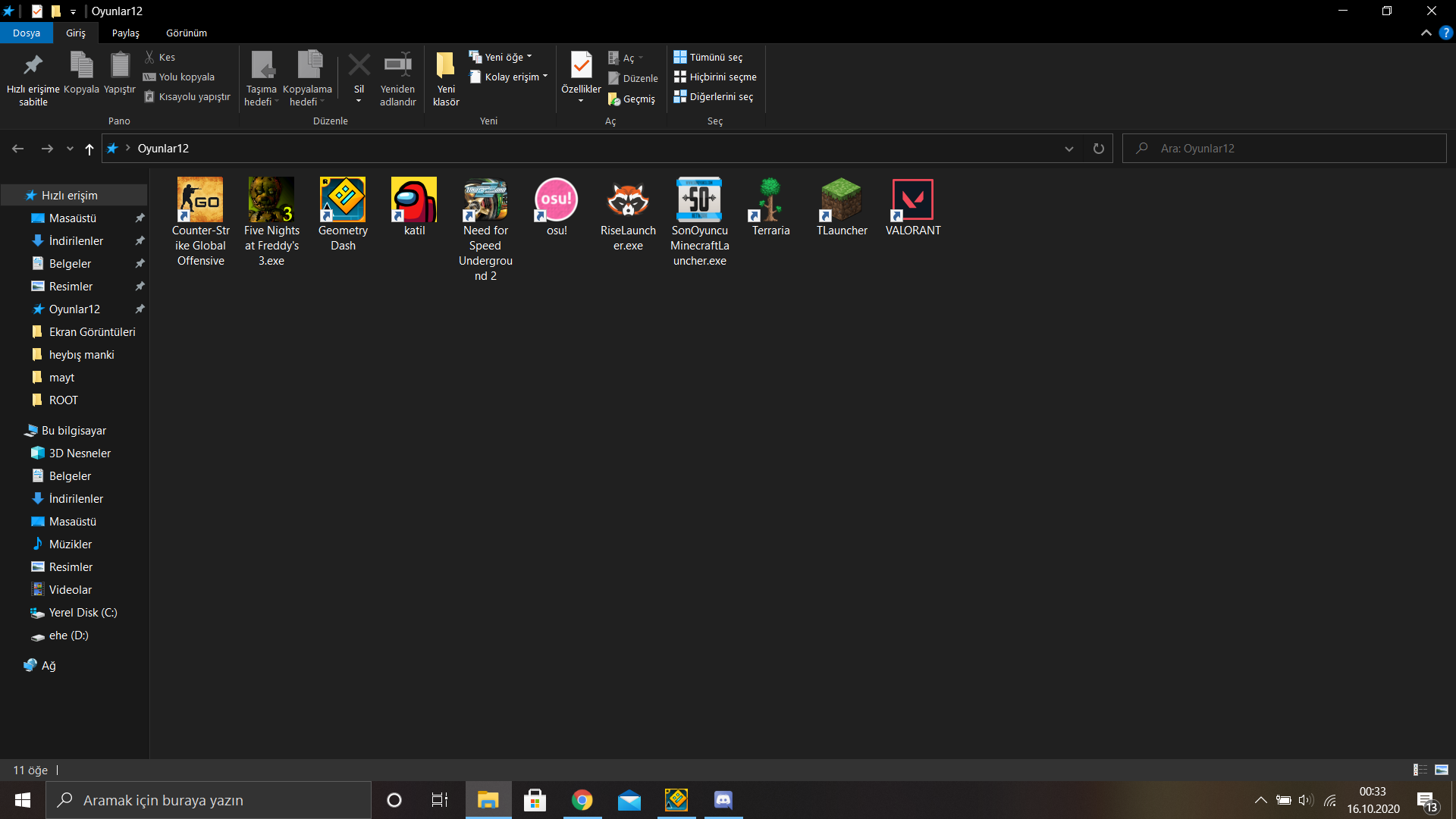Go forward with the forward arrow
Image resolution: width=1456 pixels, height=819 pixels.
pyautogui.click(x=47, y=149)
